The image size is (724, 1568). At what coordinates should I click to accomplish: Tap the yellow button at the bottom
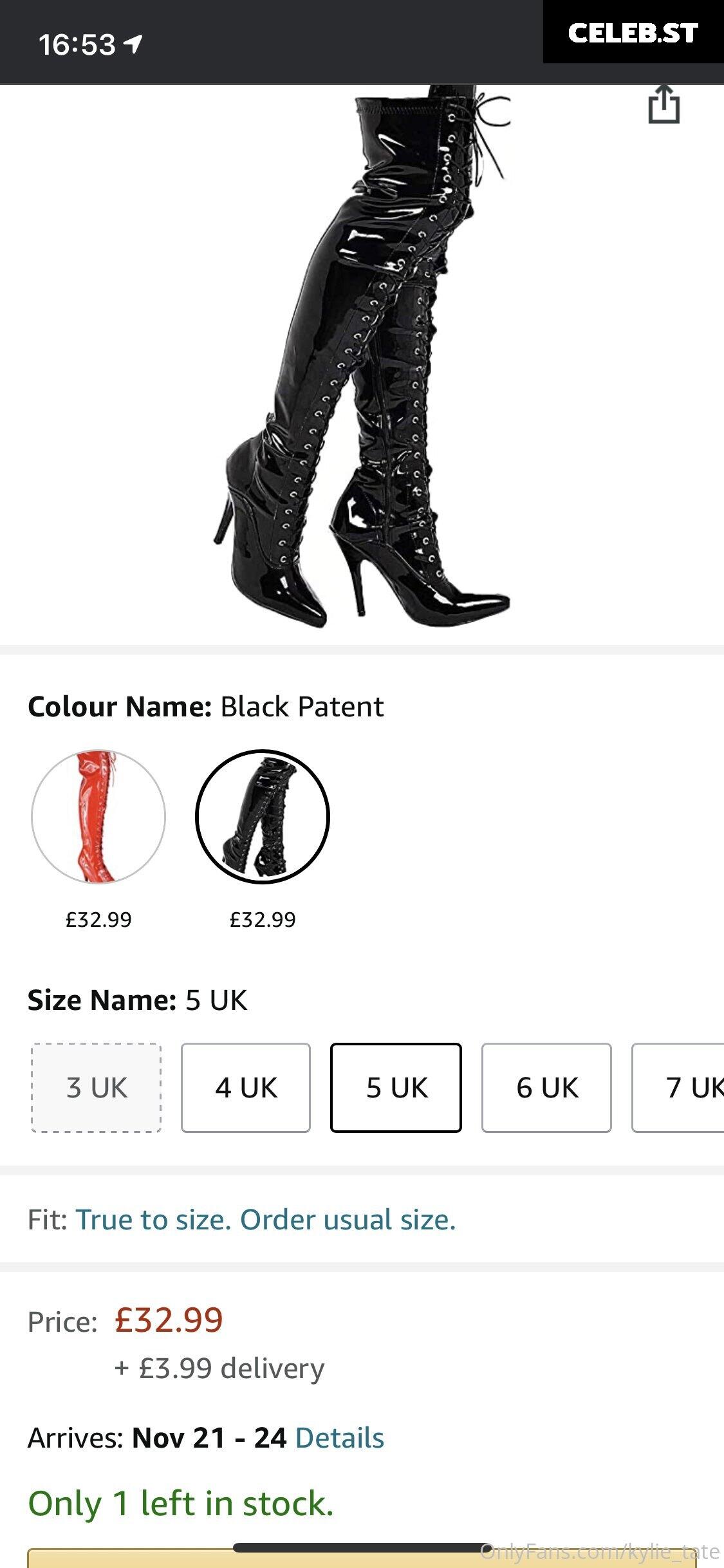click(362, 1559)
